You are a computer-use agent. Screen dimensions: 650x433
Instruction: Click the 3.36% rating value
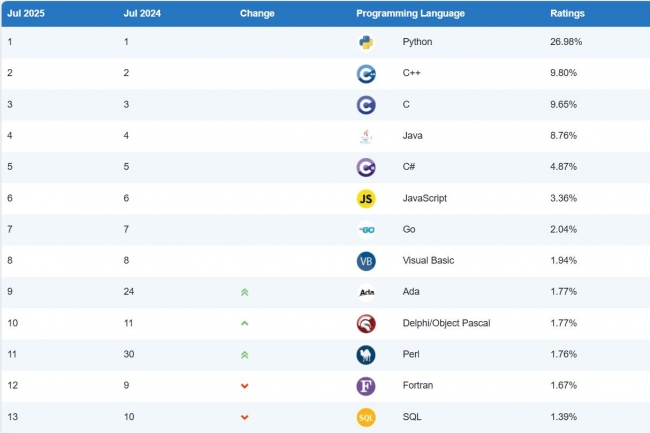[x=563, y=198]
